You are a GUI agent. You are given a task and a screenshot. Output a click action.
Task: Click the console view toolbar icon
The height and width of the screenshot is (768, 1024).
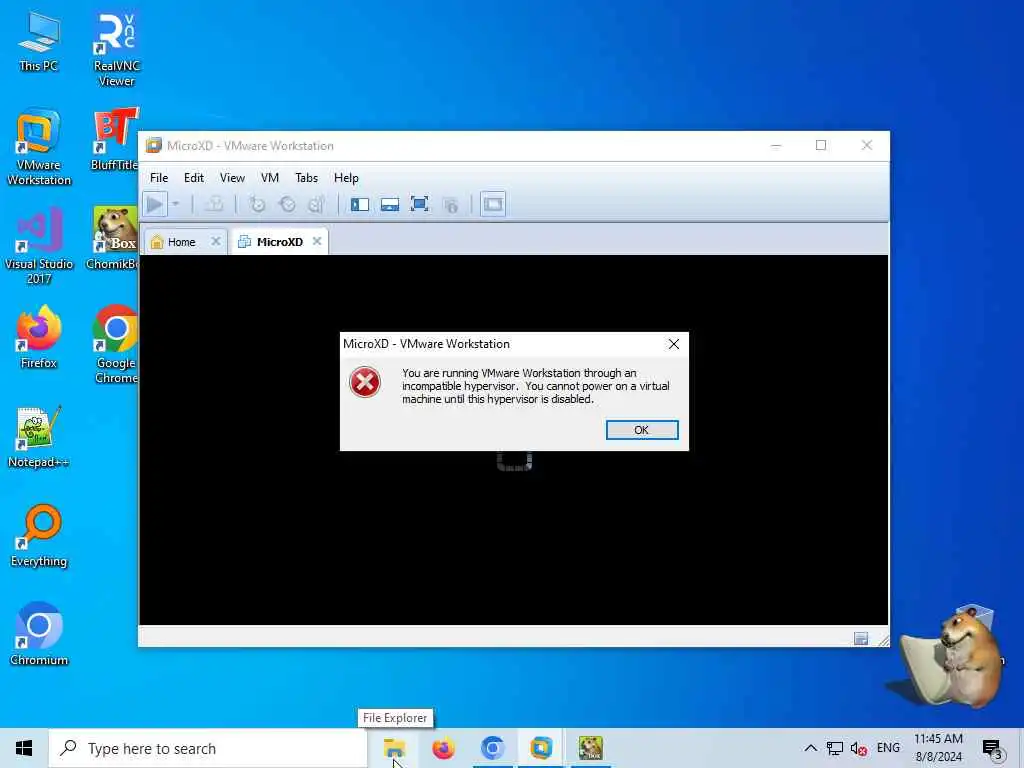tap(493, 204)
